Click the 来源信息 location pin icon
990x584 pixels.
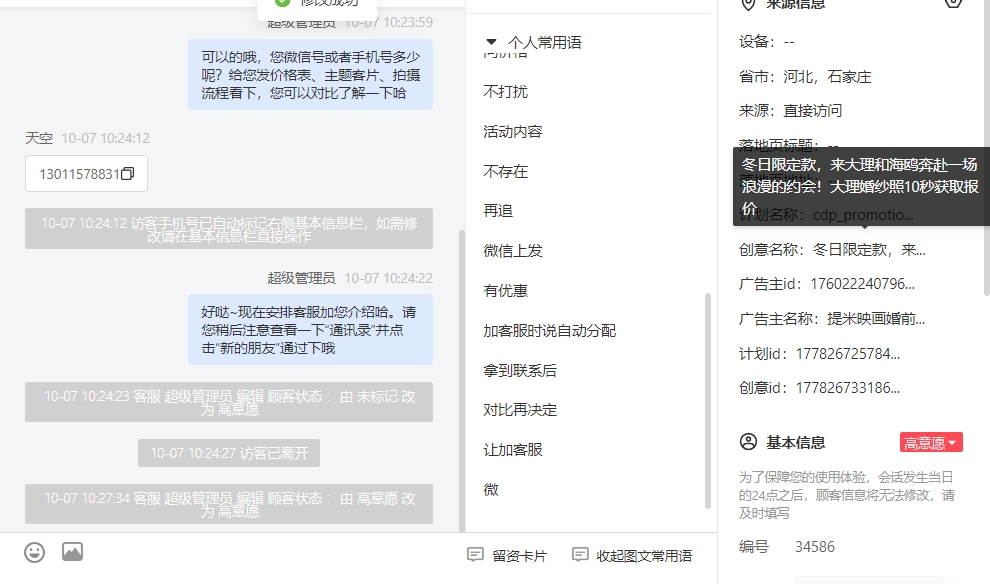click(748, 4)
